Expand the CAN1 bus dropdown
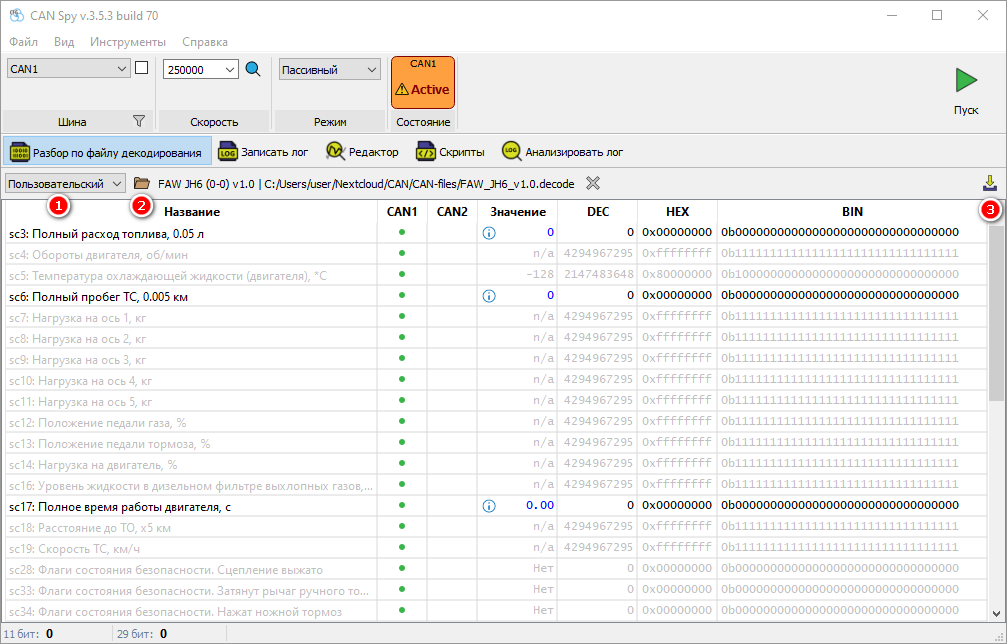Image resolution: width=1007 pixels, height=644 pixels. [x=68, y=69]
